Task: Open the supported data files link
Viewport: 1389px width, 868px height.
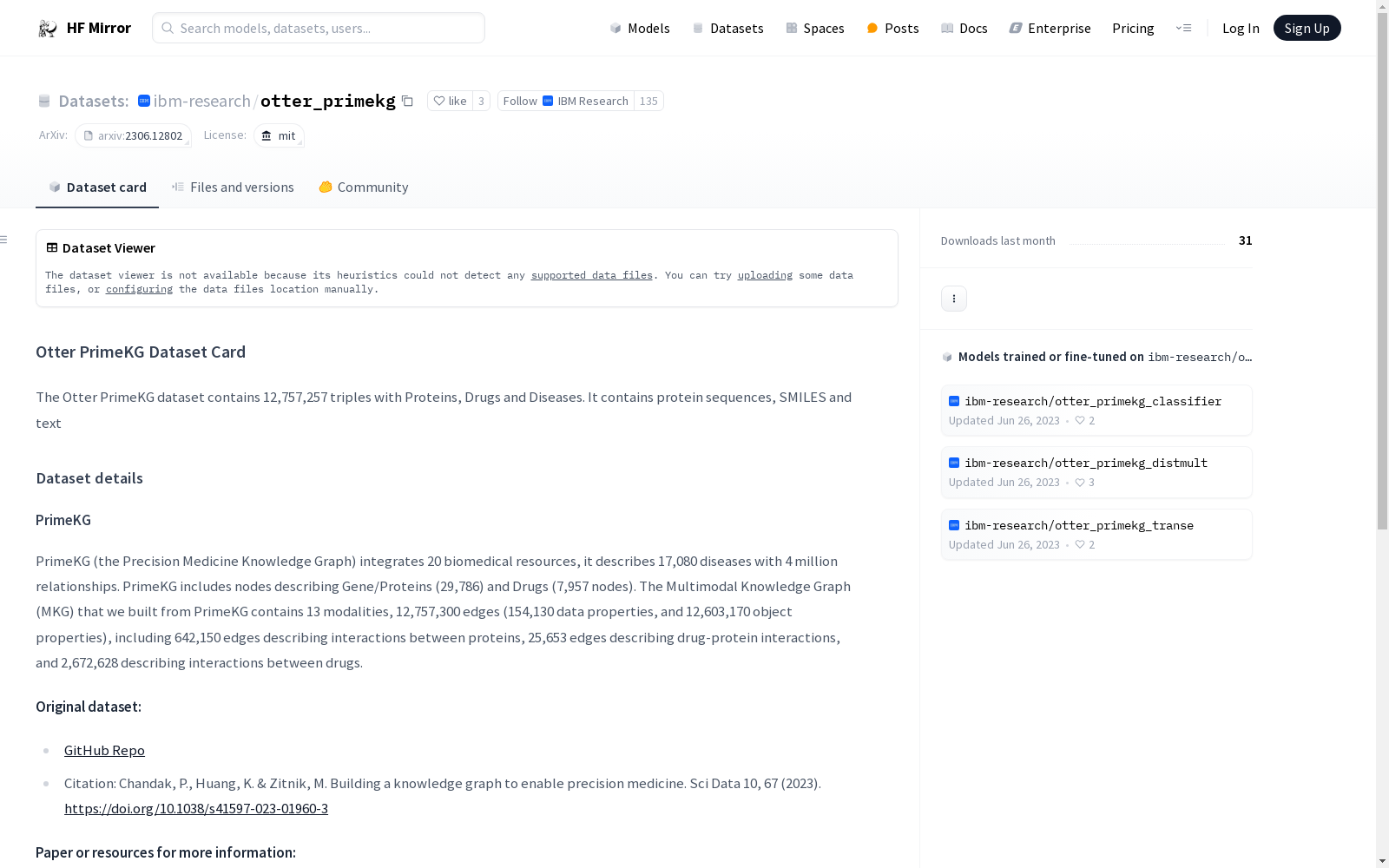Action: (592, 275)
